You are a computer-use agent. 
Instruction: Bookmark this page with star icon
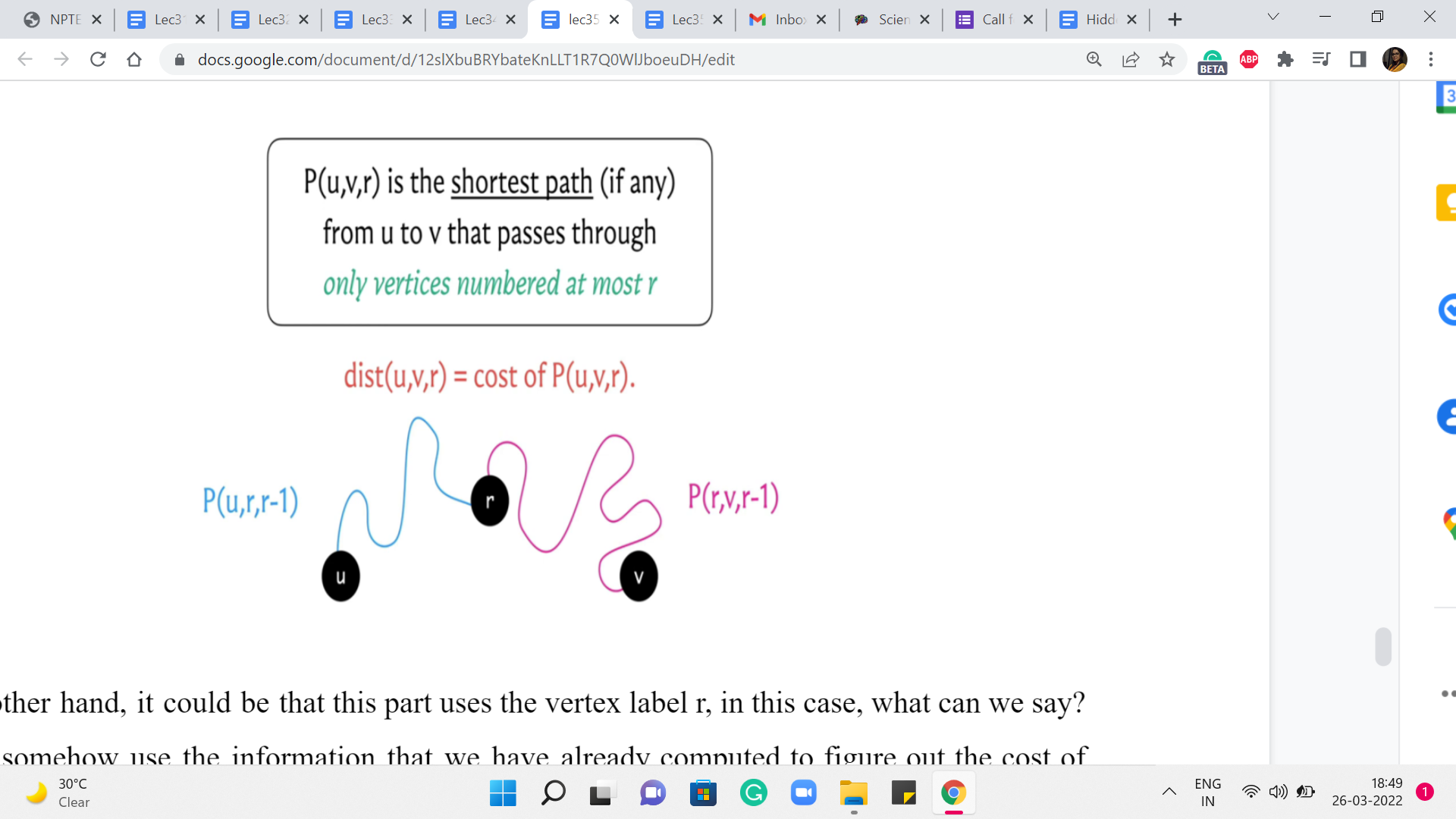(1166, 59)
